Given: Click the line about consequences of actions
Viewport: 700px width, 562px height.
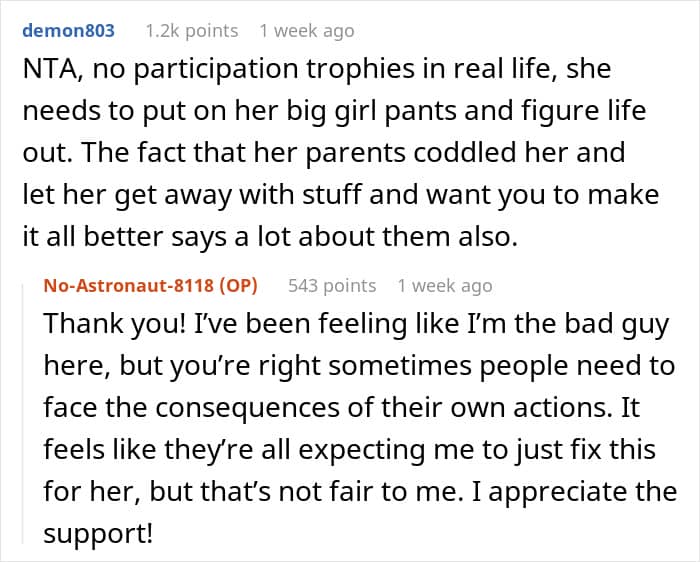Looking at the screenshot, I should 342,408.
